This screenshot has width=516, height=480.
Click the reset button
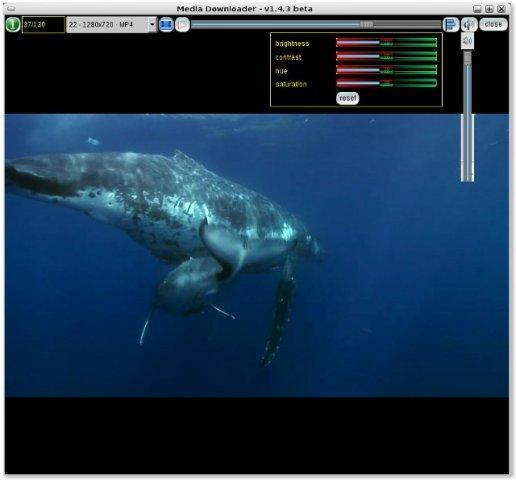[347, 98]
